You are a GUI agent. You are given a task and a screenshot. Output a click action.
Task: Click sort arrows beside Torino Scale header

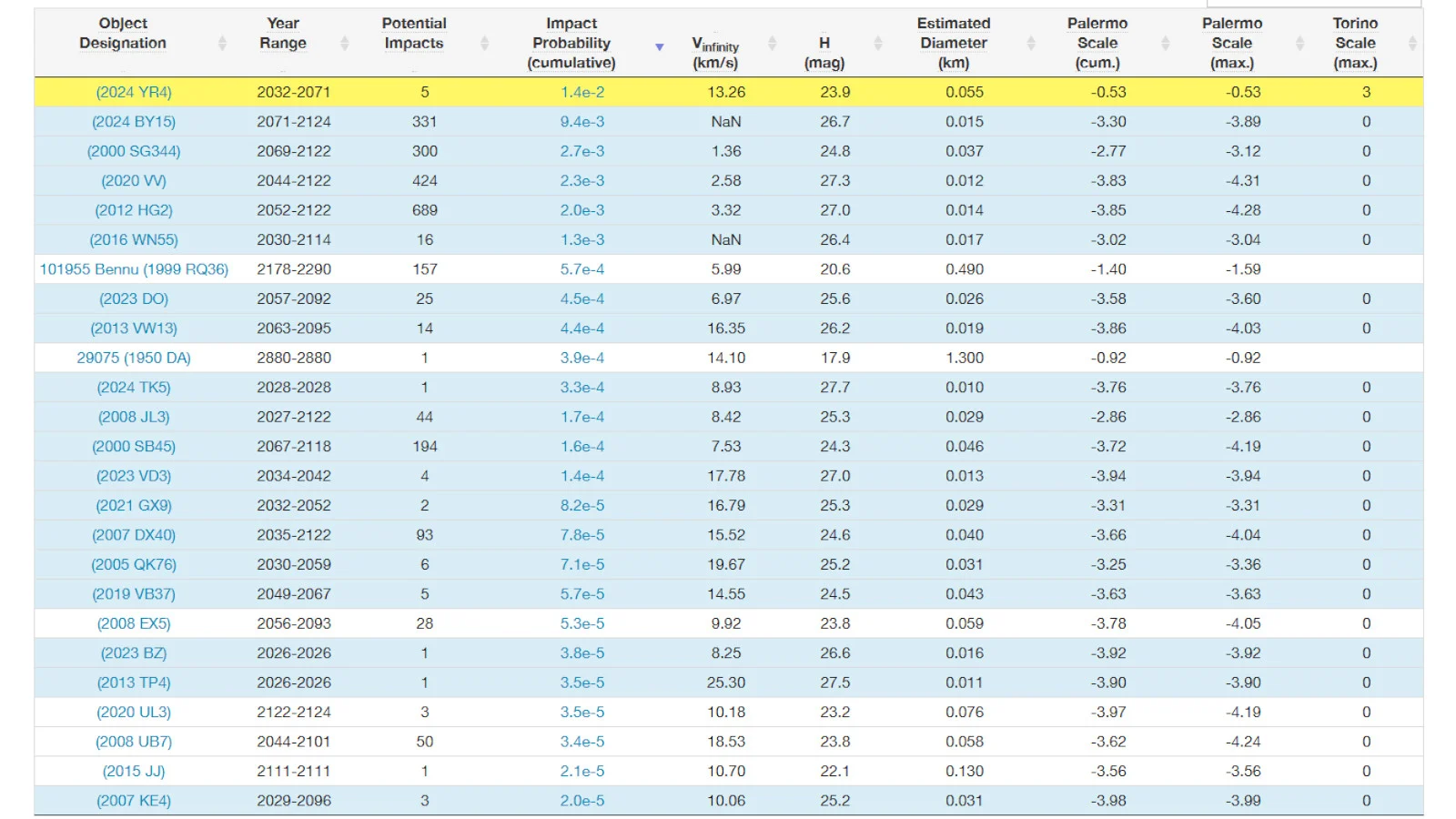coord(1411,43)
